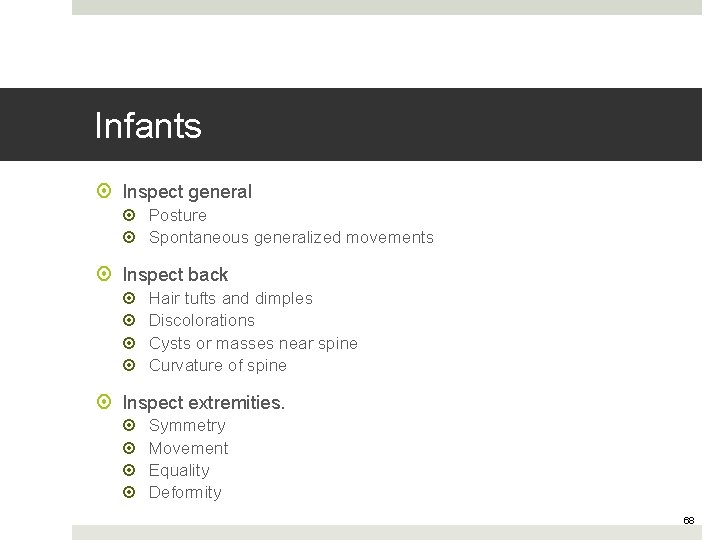The height and width of the screenshot is (540, 720).
Task: Click the Movement list item
Action: click(188, 449)
